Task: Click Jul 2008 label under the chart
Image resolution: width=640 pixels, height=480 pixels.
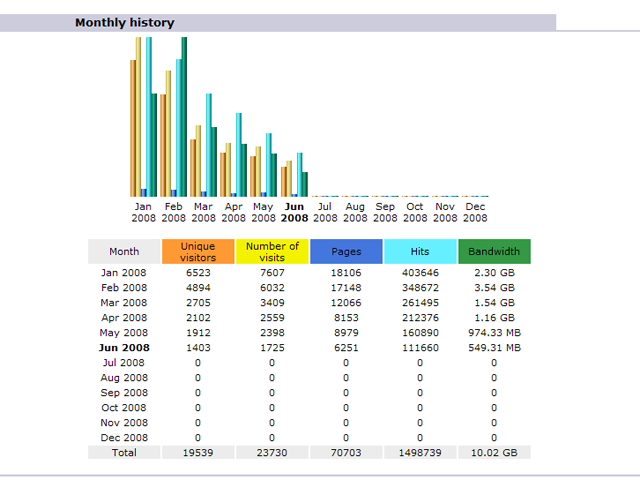Action: pyautogui.click(x=325, y=212)
